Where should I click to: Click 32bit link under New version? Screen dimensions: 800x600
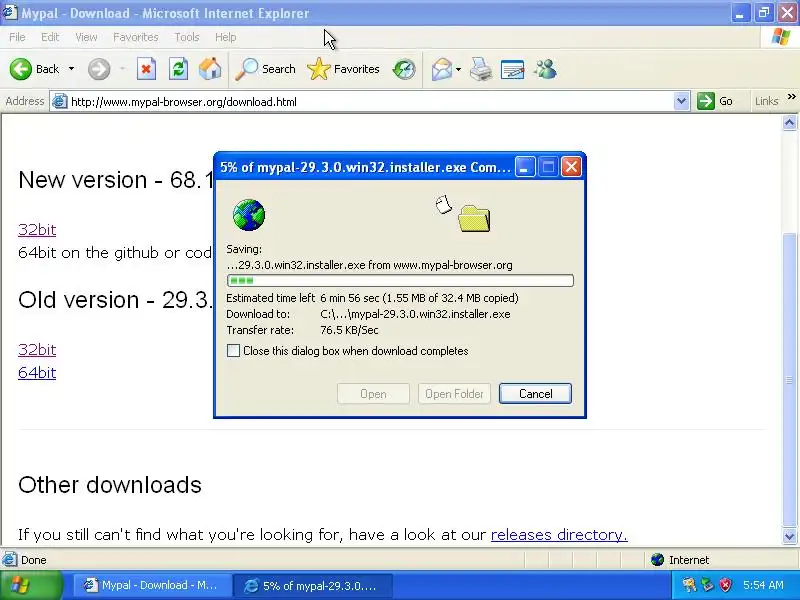[x=37, y=230]
